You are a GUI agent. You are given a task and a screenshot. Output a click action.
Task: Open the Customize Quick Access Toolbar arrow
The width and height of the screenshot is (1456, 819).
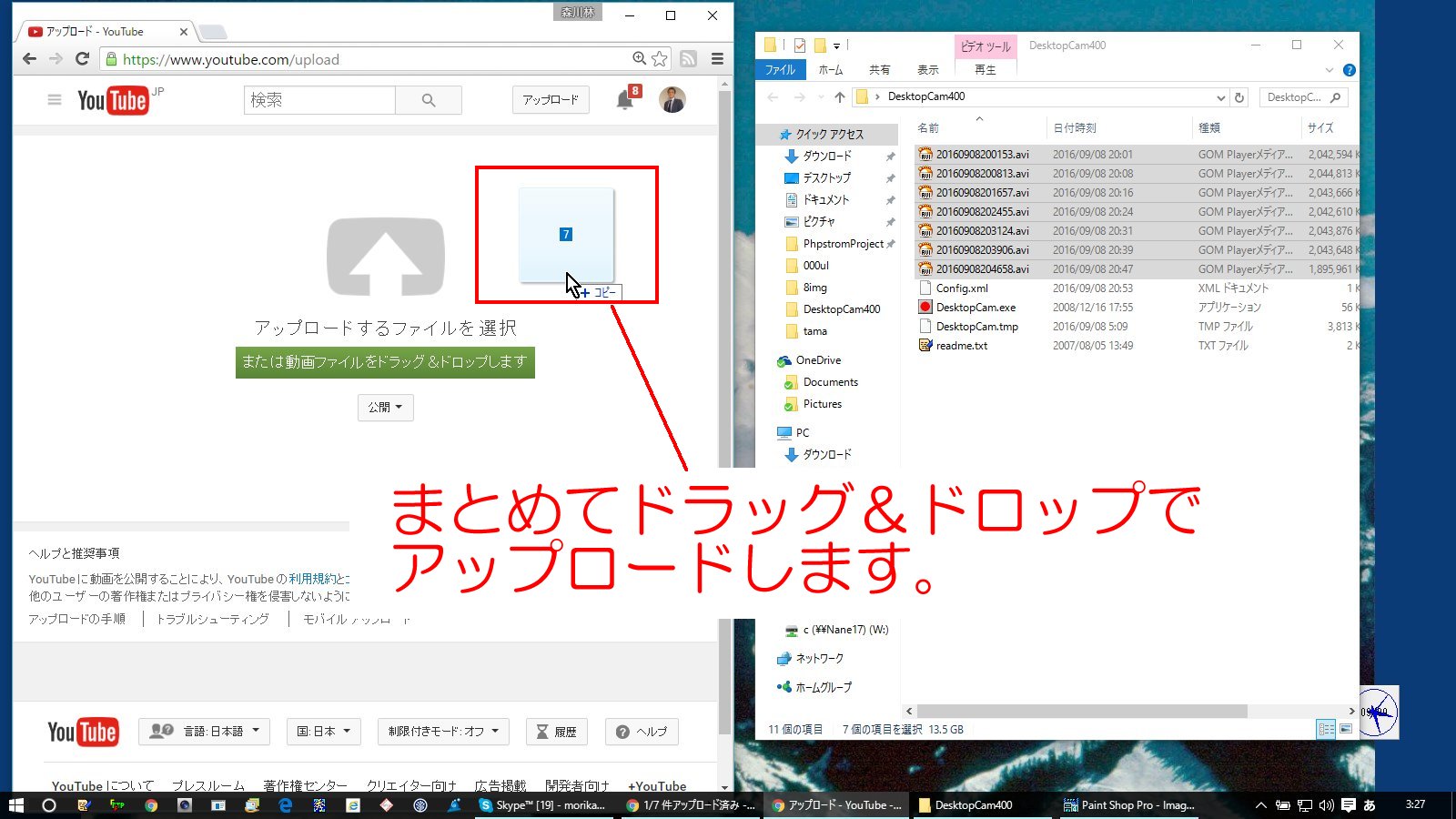[836, 45]
